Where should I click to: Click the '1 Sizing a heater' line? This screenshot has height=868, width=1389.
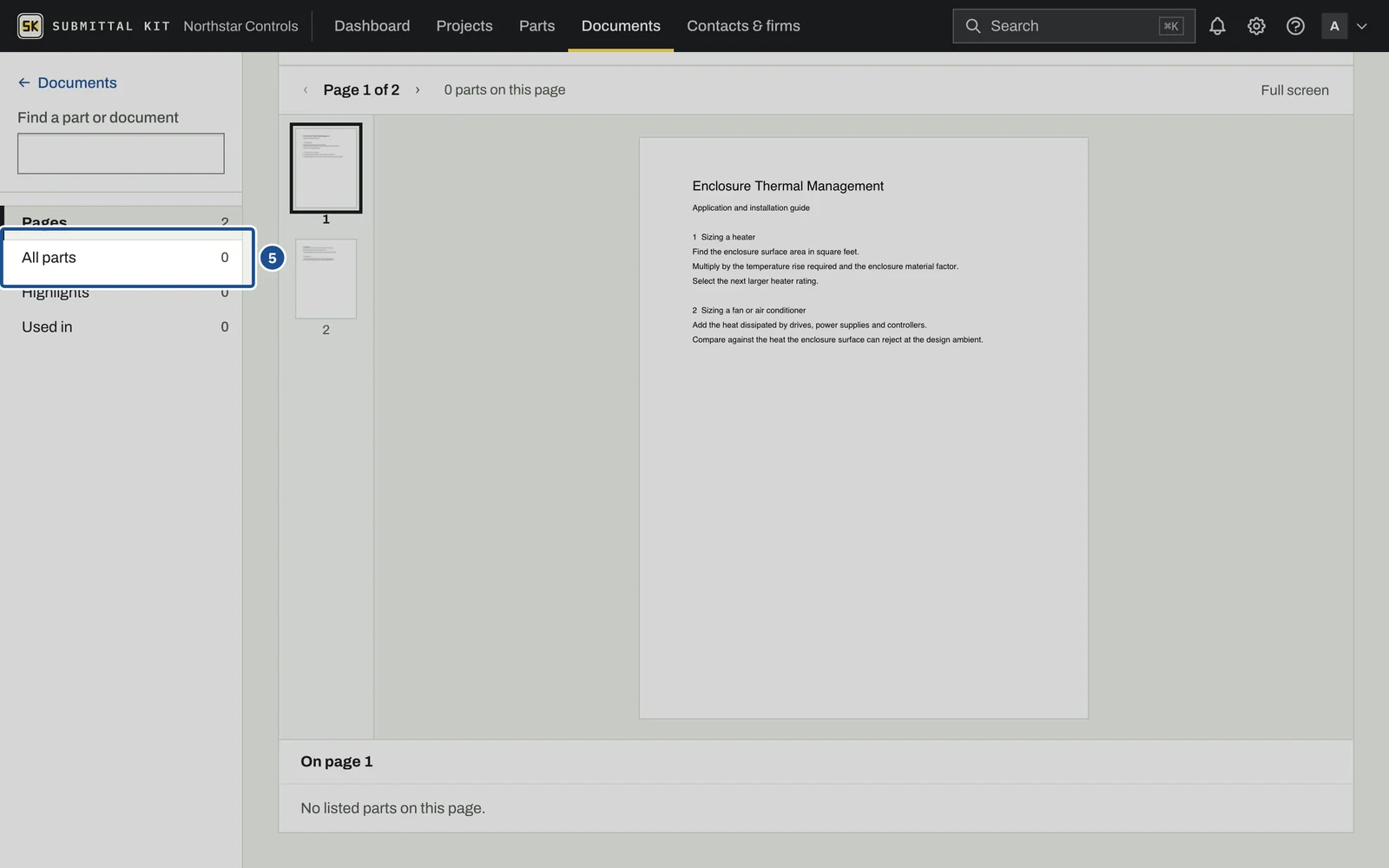(x=723, y=237)
